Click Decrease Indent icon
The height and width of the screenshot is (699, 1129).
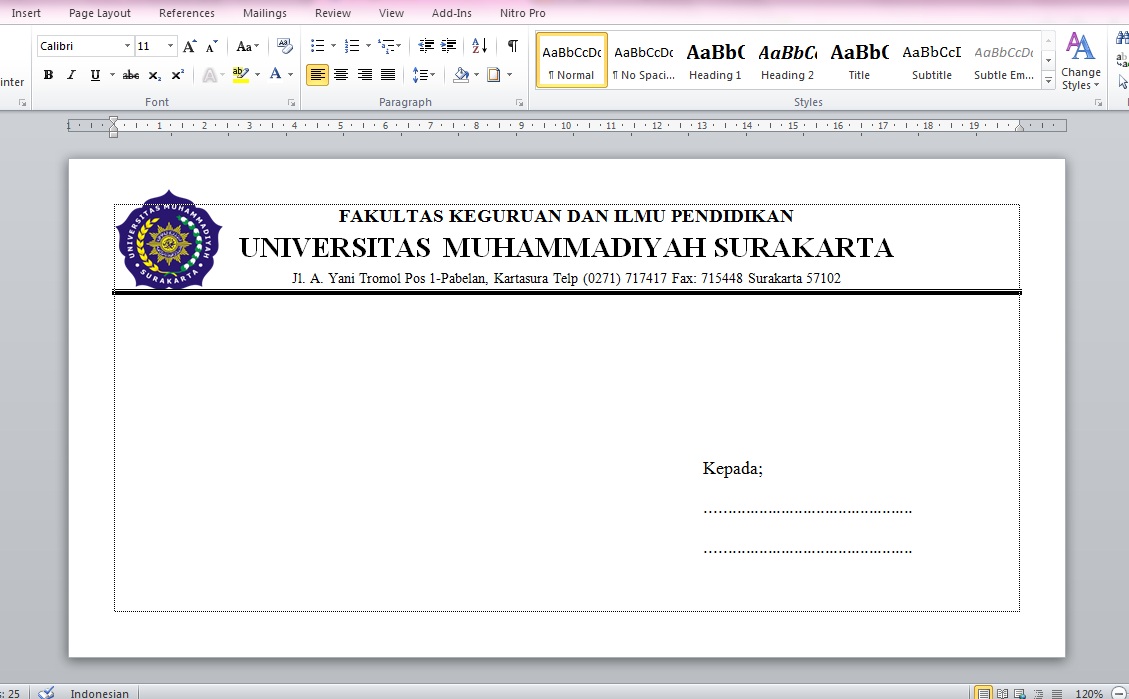(426, 46)
